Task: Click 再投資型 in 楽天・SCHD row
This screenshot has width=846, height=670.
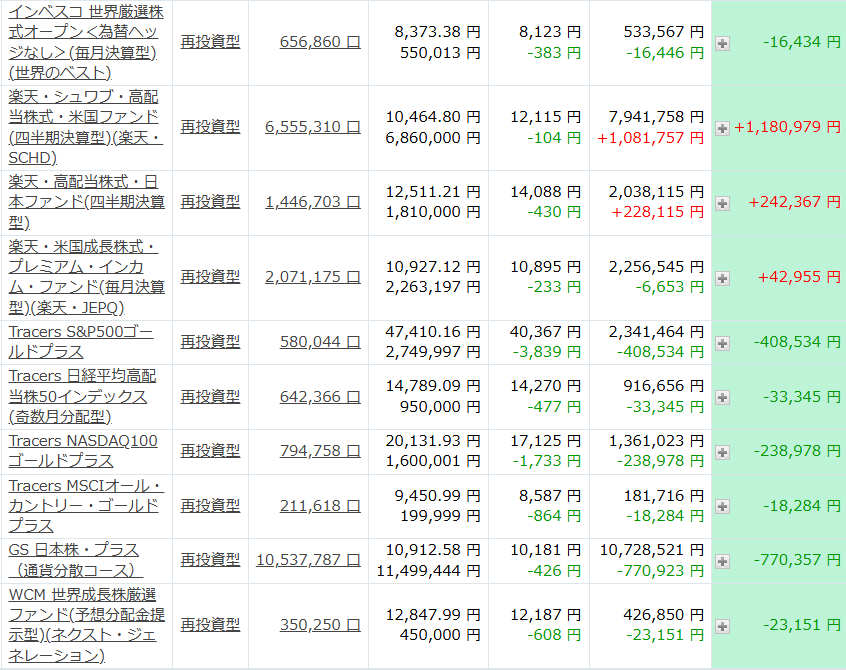Action: coord(210,127)
